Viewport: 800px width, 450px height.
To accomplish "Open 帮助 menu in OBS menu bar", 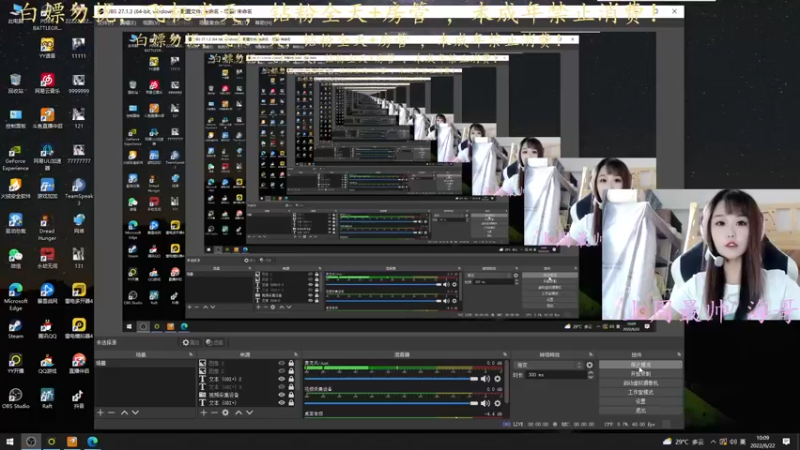I will 264,23.
